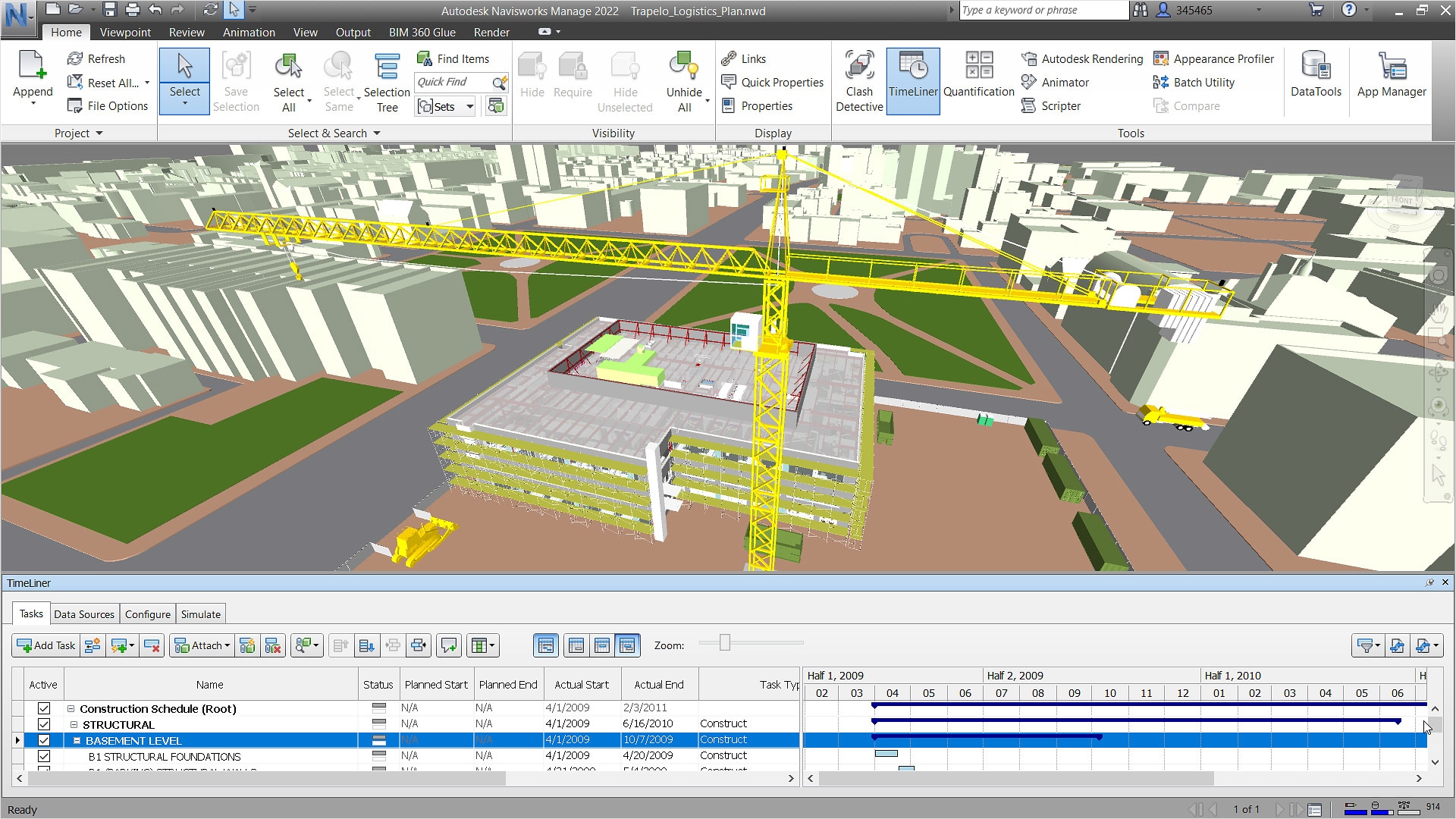Open the Viewpoint ribbon tab
This screenshot has height=819, width=1456.
[125, 32]
